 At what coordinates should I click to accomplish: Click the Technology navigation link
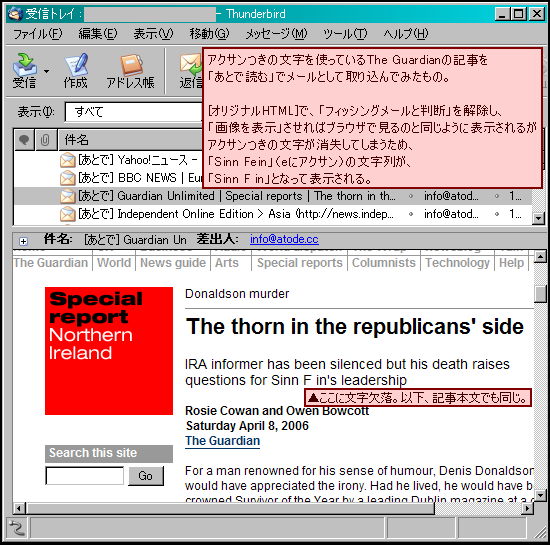click(x=457, y=263)
